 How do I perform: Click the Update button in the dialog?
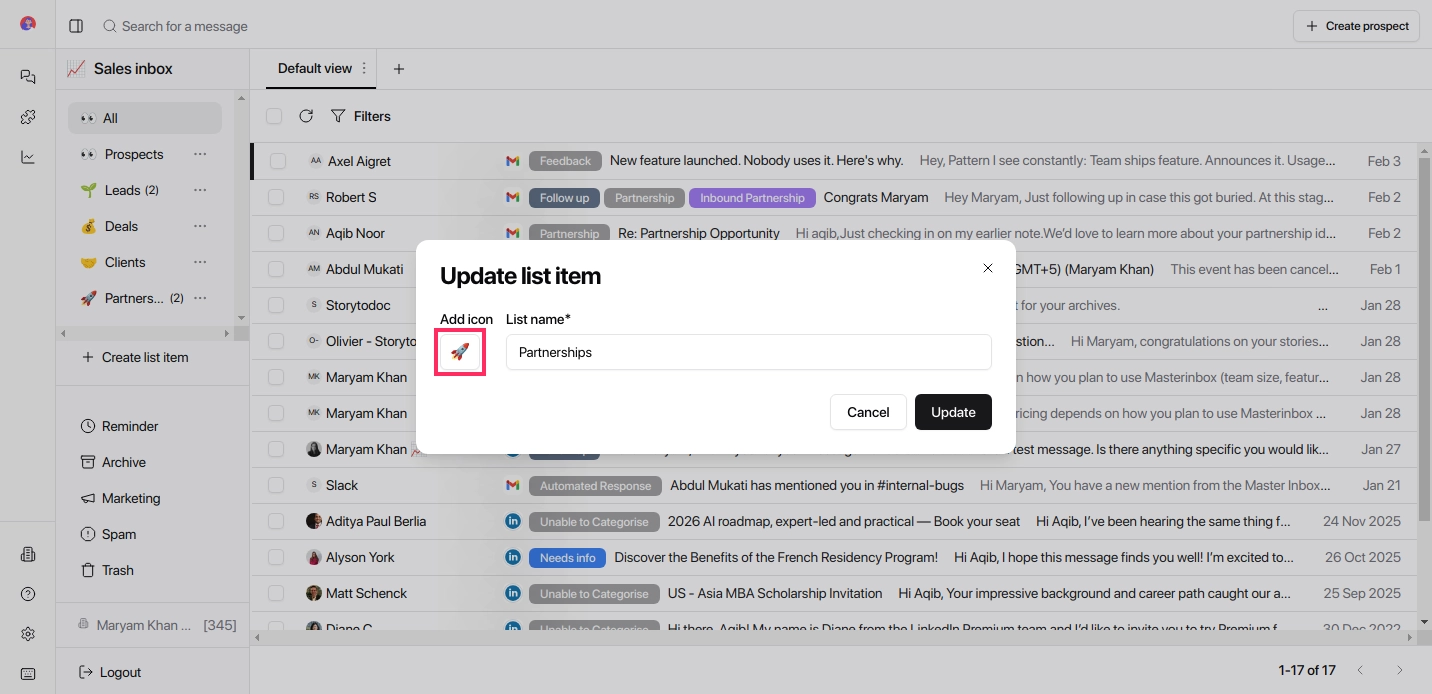(952, 412)
